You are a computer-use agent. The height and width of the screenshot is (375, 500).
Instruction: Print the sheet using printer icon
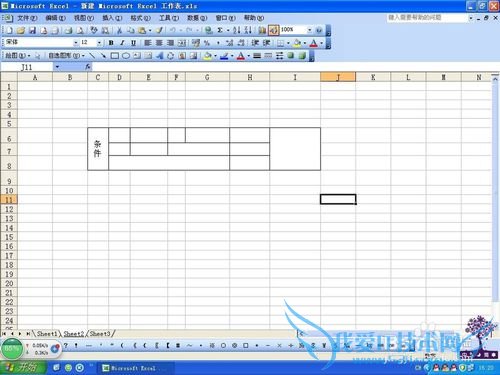(x=68, y=30)
